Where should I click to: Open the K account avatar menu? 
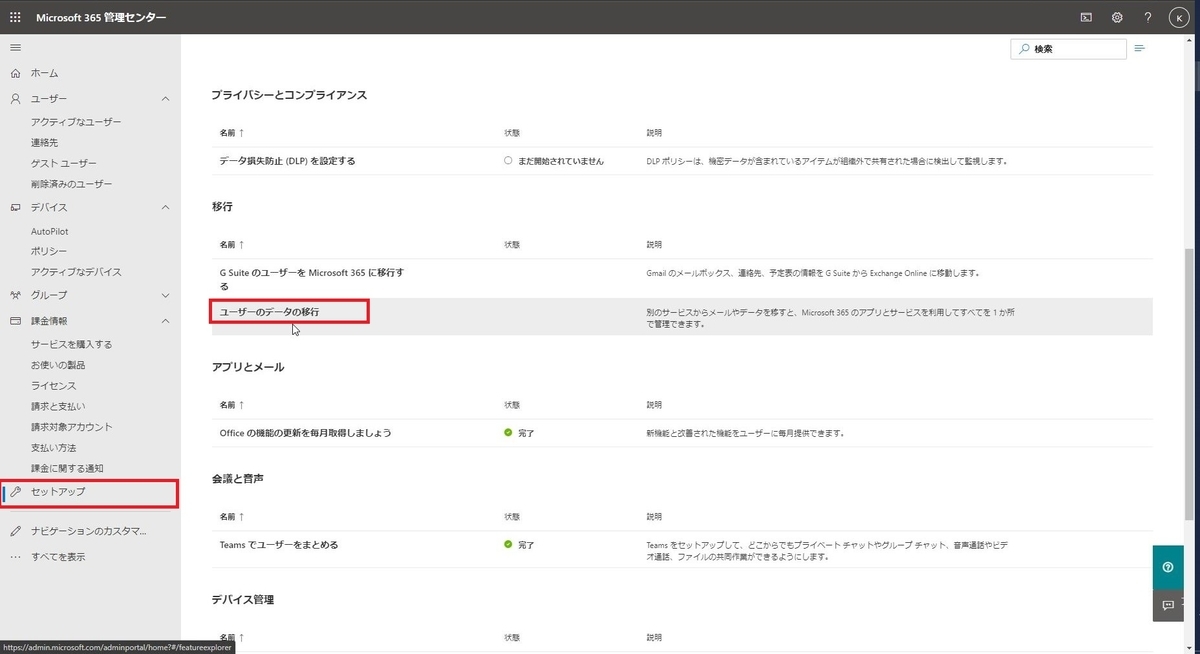tap(1178, 16)
